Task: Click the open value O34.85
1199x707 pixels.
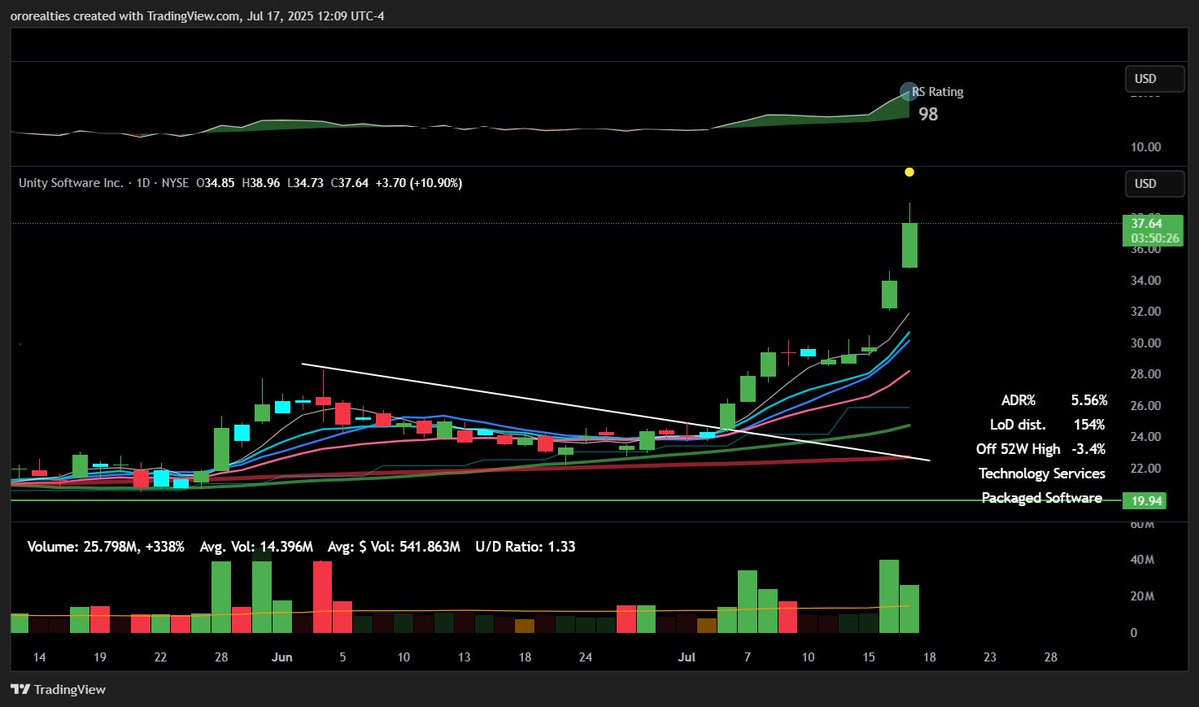Action: point(216,183)
